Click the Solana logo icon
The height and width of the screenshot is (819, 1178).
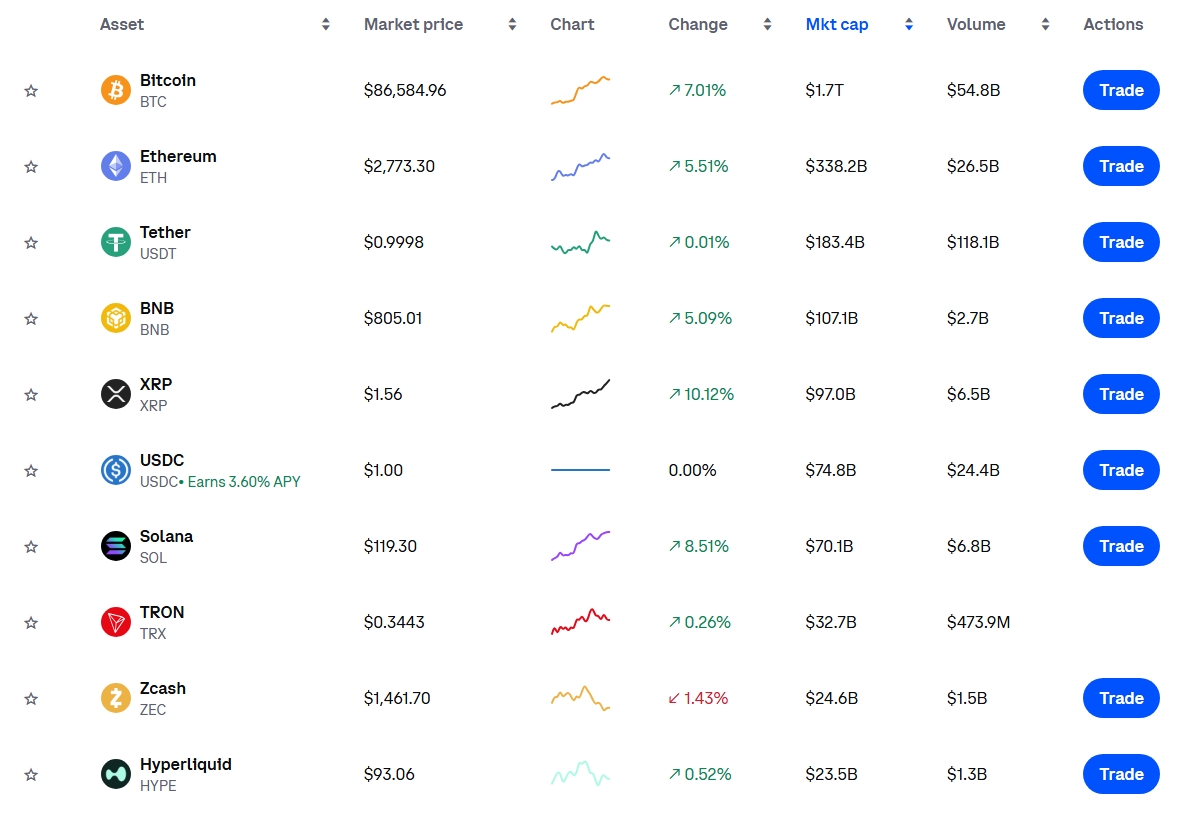[116, 546]
